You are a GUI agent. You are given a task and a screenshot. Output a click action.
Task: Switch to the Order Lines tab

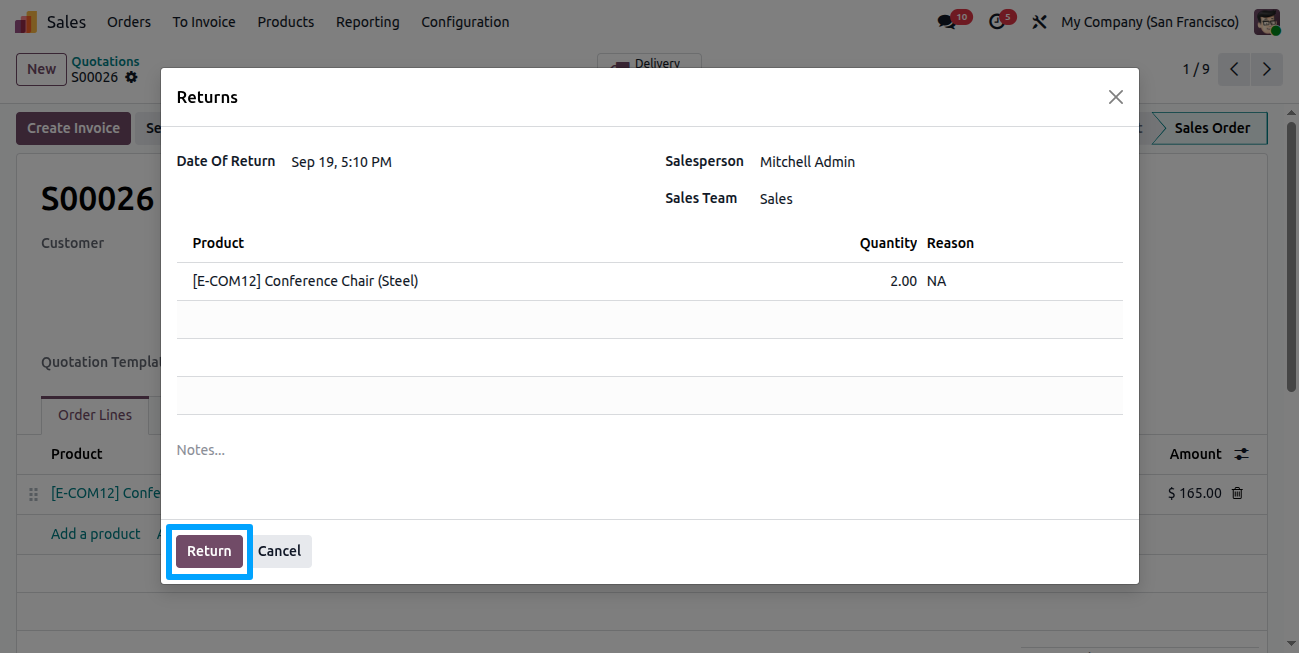(95, 415)
